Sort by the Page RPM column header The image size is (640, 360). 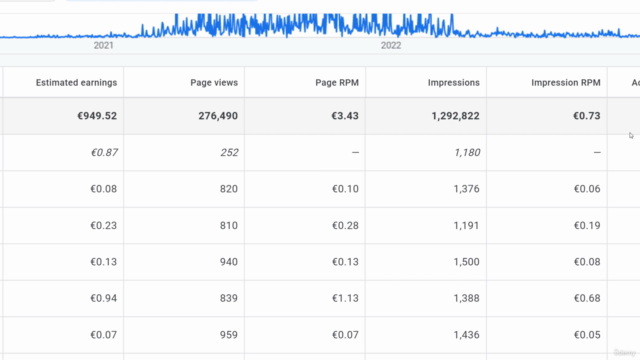[x=337, y=83]
